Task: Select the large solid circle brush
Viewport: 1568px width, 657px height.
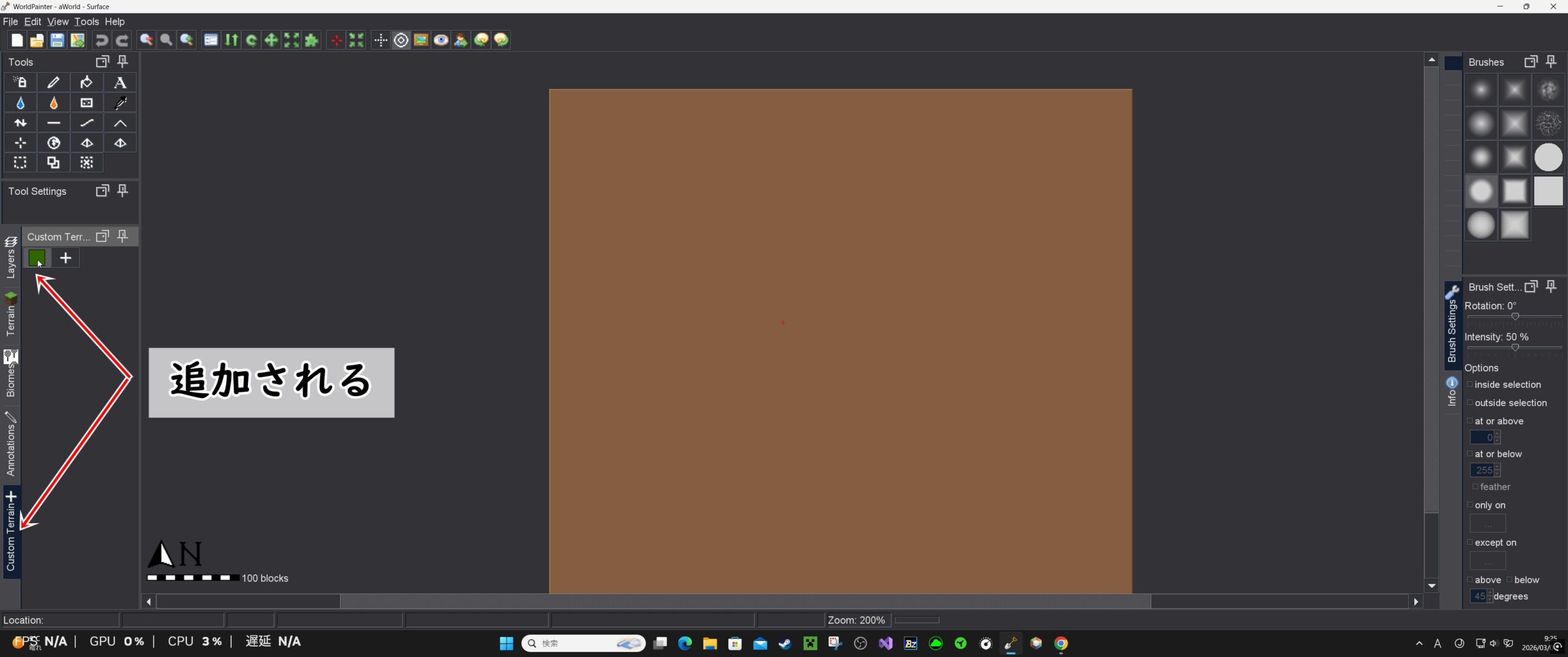Action: click(x=1548, y=158)
